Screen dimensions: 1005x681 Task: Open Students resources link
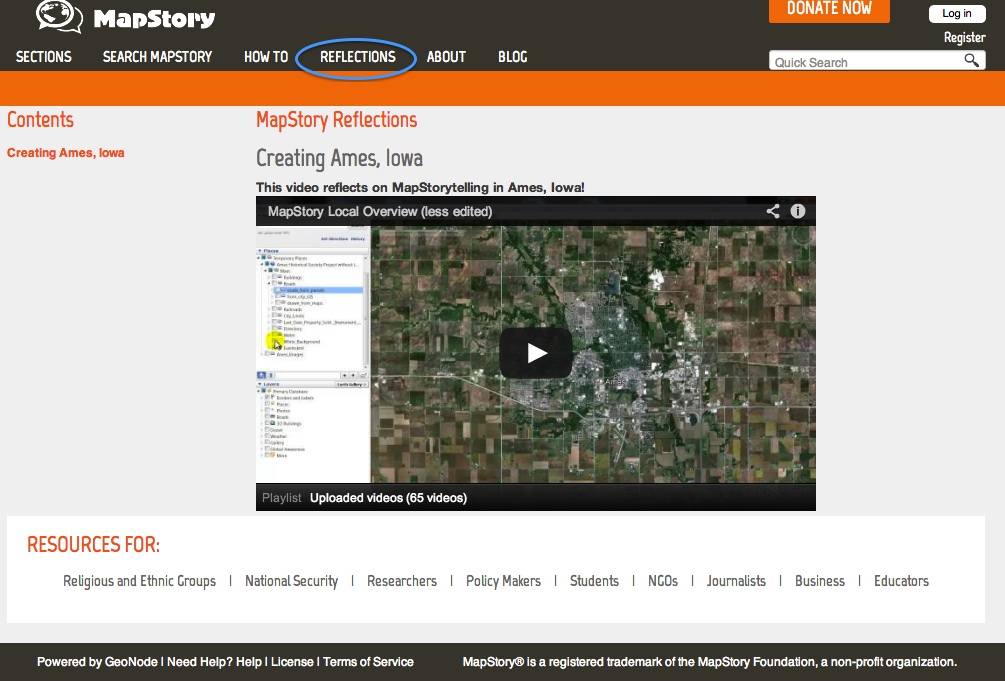594,581
